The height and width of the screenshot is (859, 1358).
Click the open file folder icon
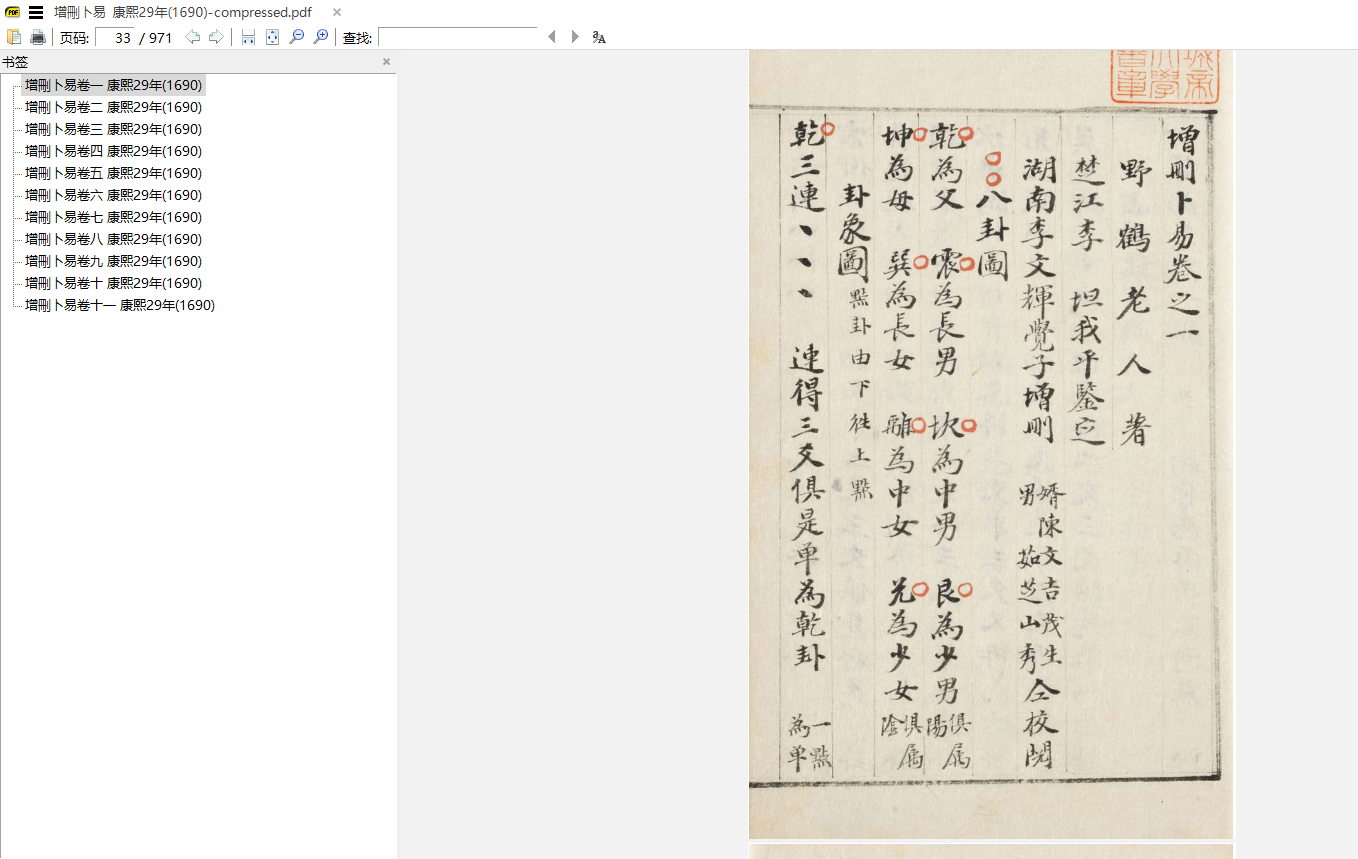[14, 37]
